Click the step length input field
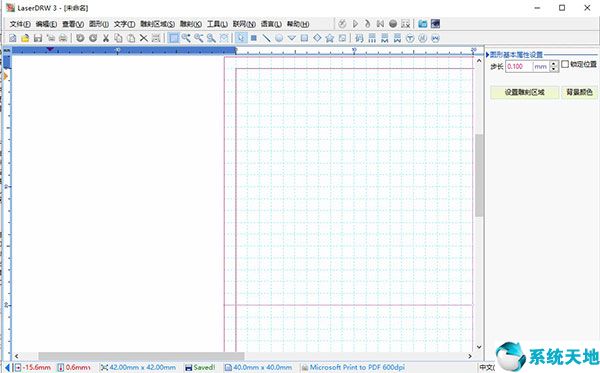Screen dimensions: 600x373 point(527,67)
